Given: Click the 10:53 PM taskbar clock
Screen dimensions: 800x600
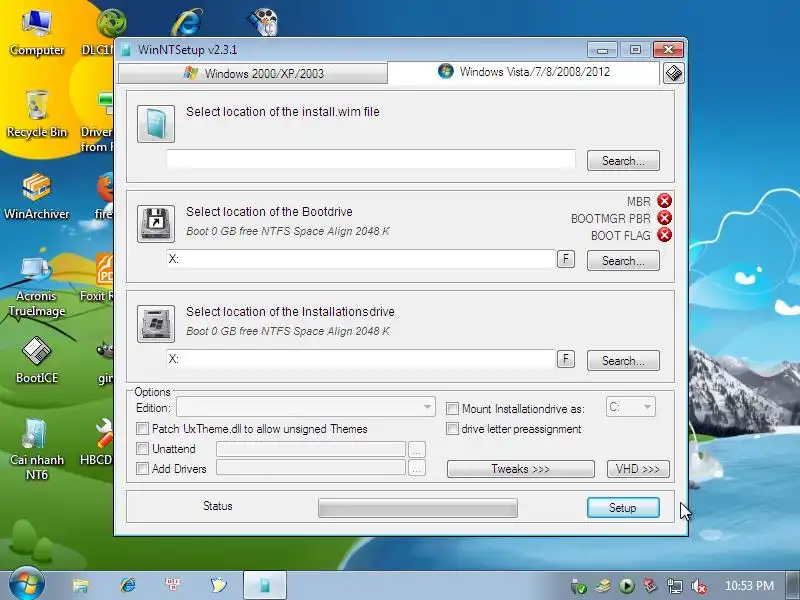Looking at the screenshot, I should [749, 586].
